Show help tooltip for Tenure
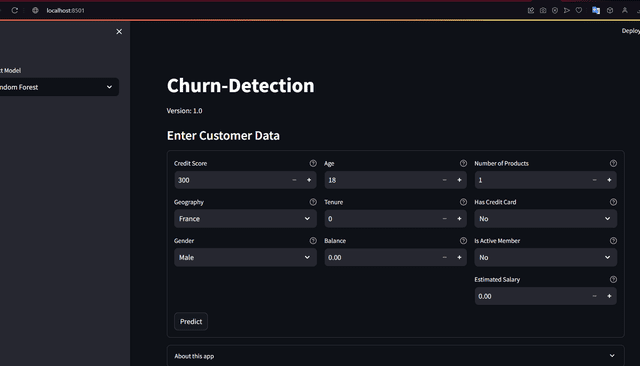The height and width of the screenshot is (366, 640). tap(463, 202)
